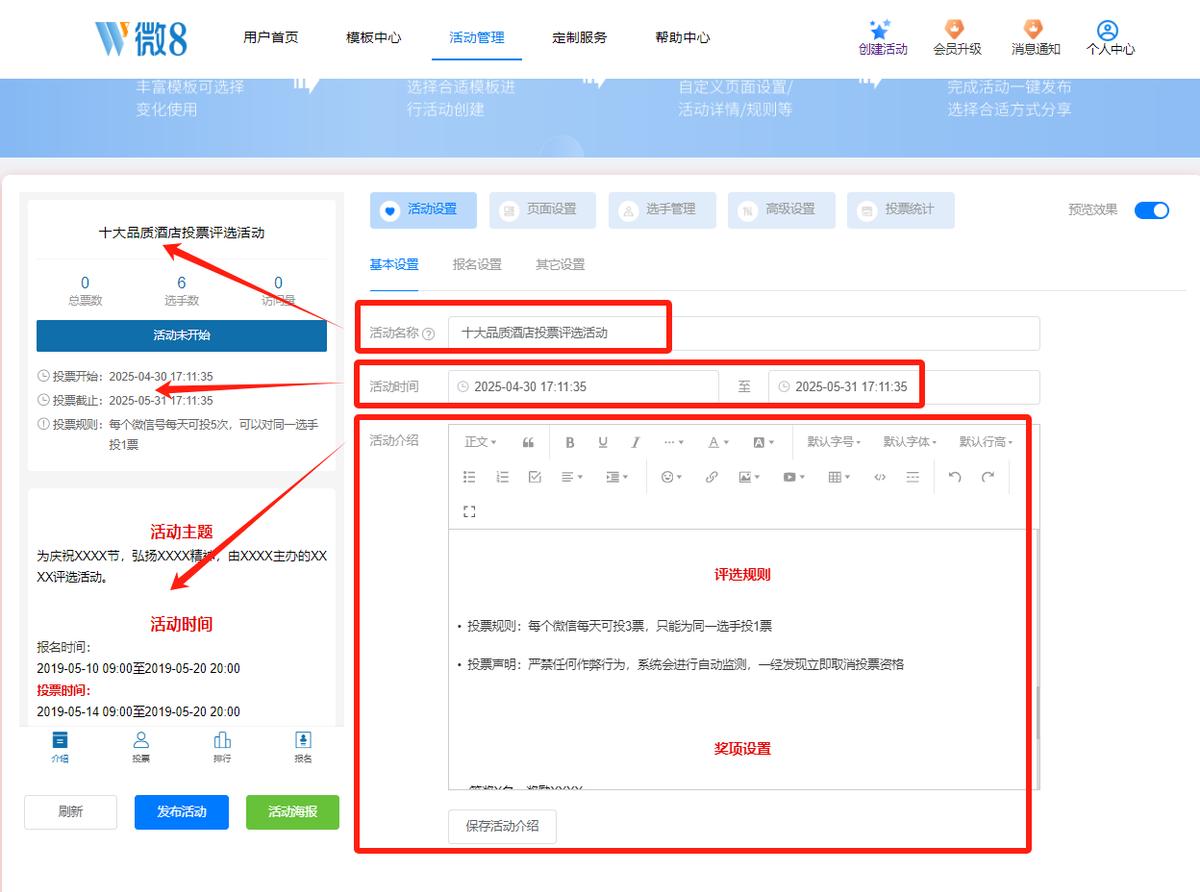Click the 活动名称 input field
The image size is (1200, 892).
744,333
